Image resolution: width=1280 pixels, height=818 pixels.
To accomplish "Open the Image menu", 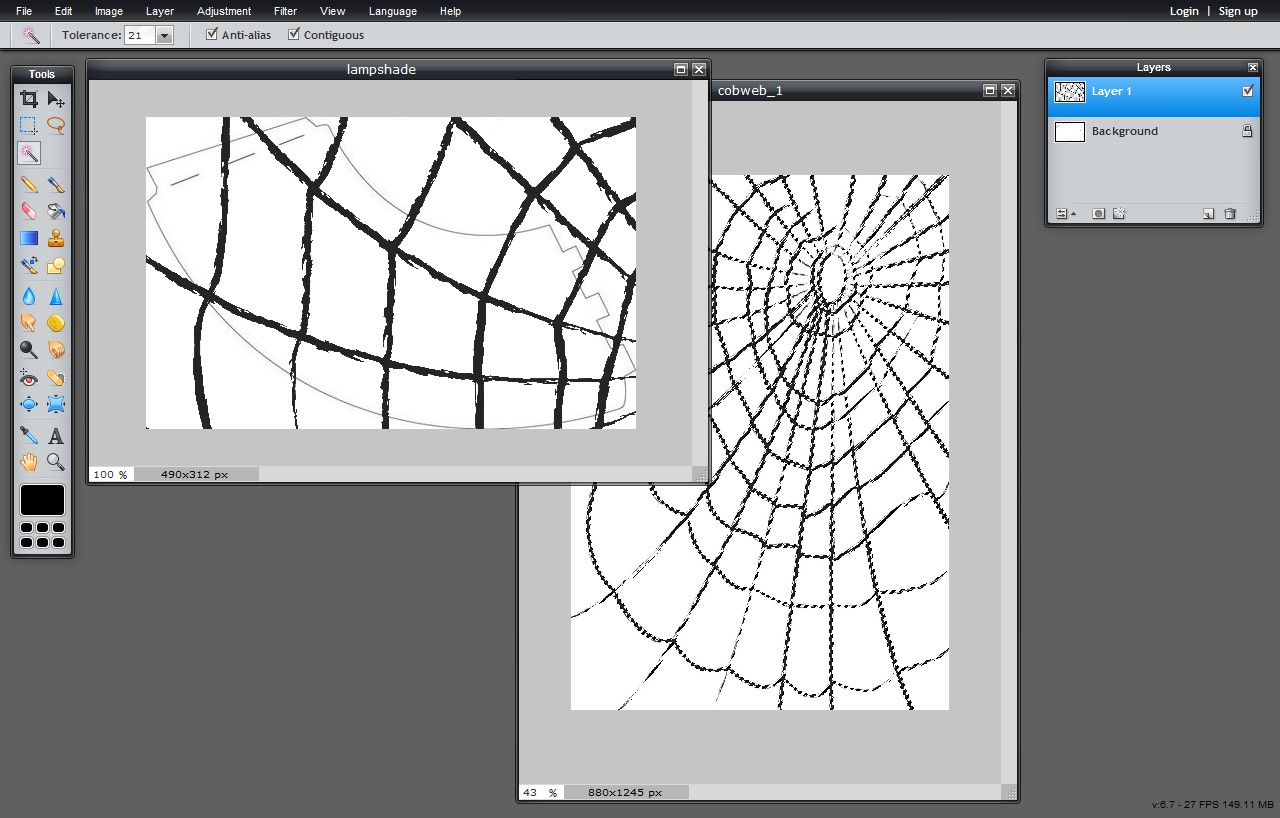I will [x=108, y=11].
